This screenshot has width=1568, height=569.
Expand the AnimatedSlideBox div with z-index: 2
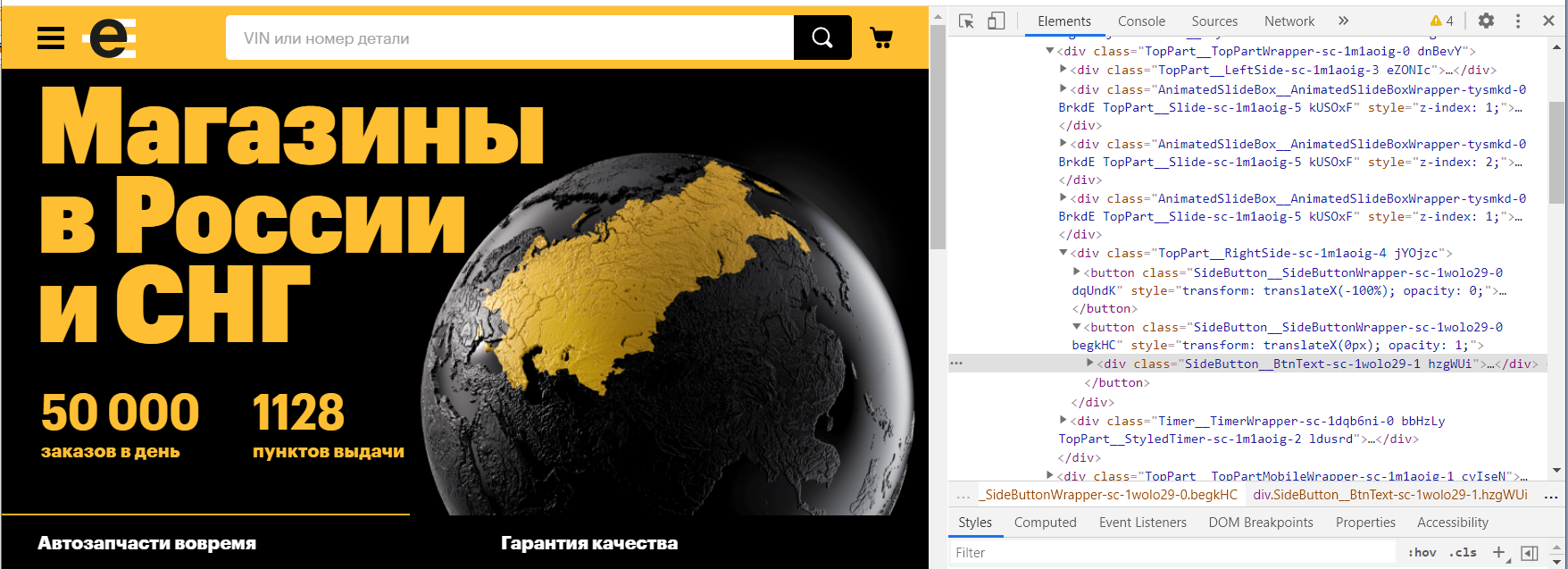pyautogui.click(x=1063, y=144)
